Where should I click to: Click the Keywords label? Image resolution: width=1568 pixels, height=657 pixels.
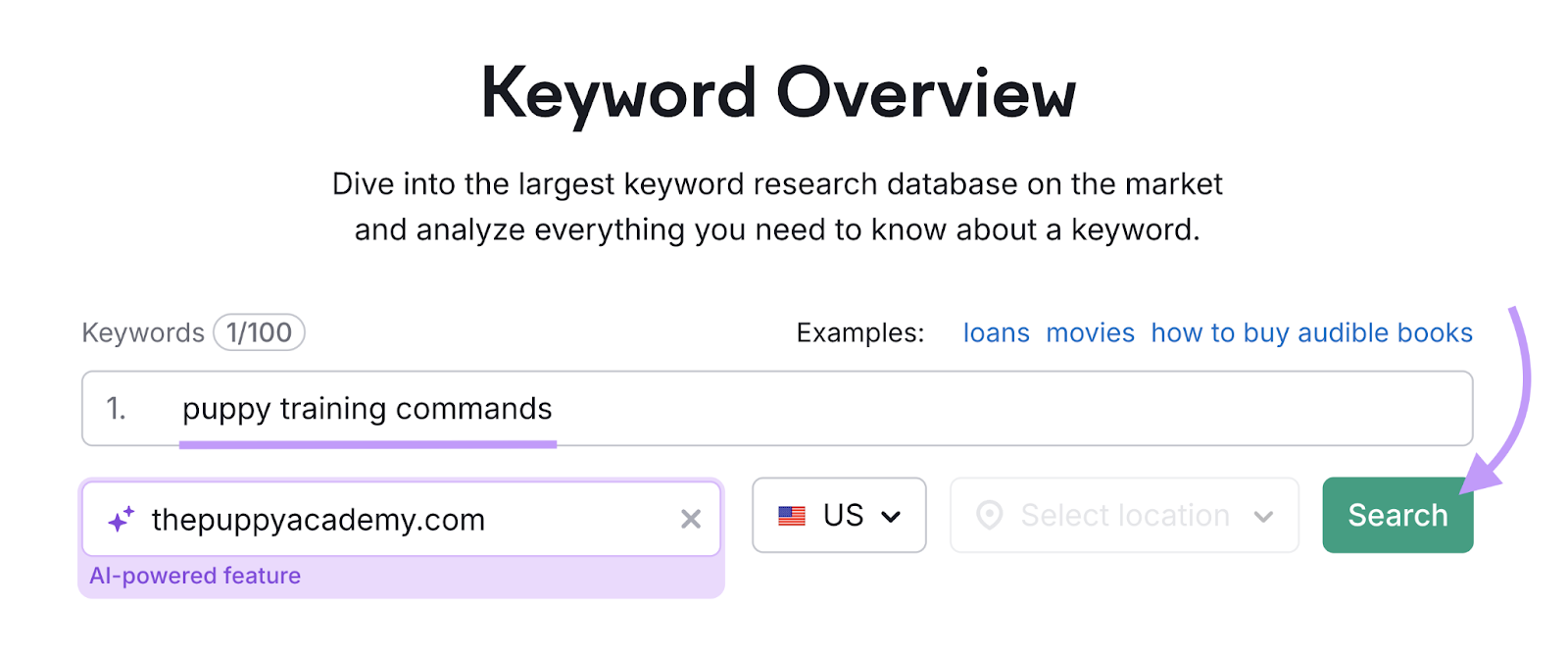coord(143,331)
